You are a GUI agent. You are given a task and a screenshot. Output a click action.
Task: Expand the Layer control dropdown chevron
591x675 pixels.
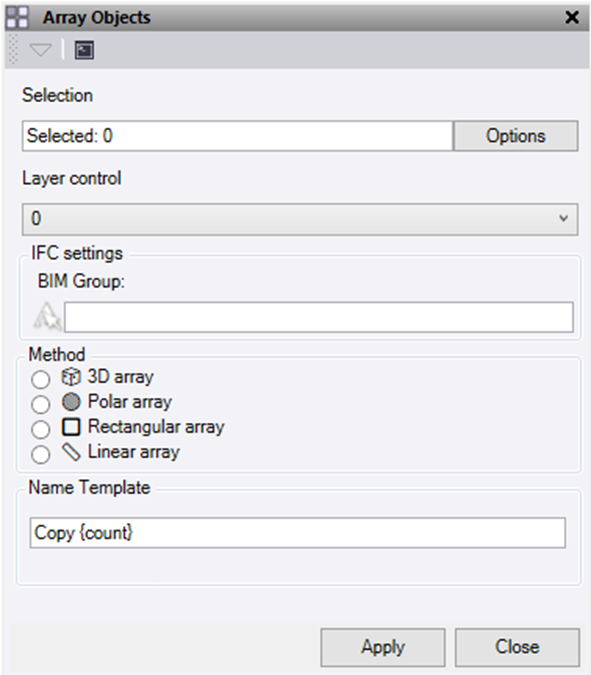(563, 219)
